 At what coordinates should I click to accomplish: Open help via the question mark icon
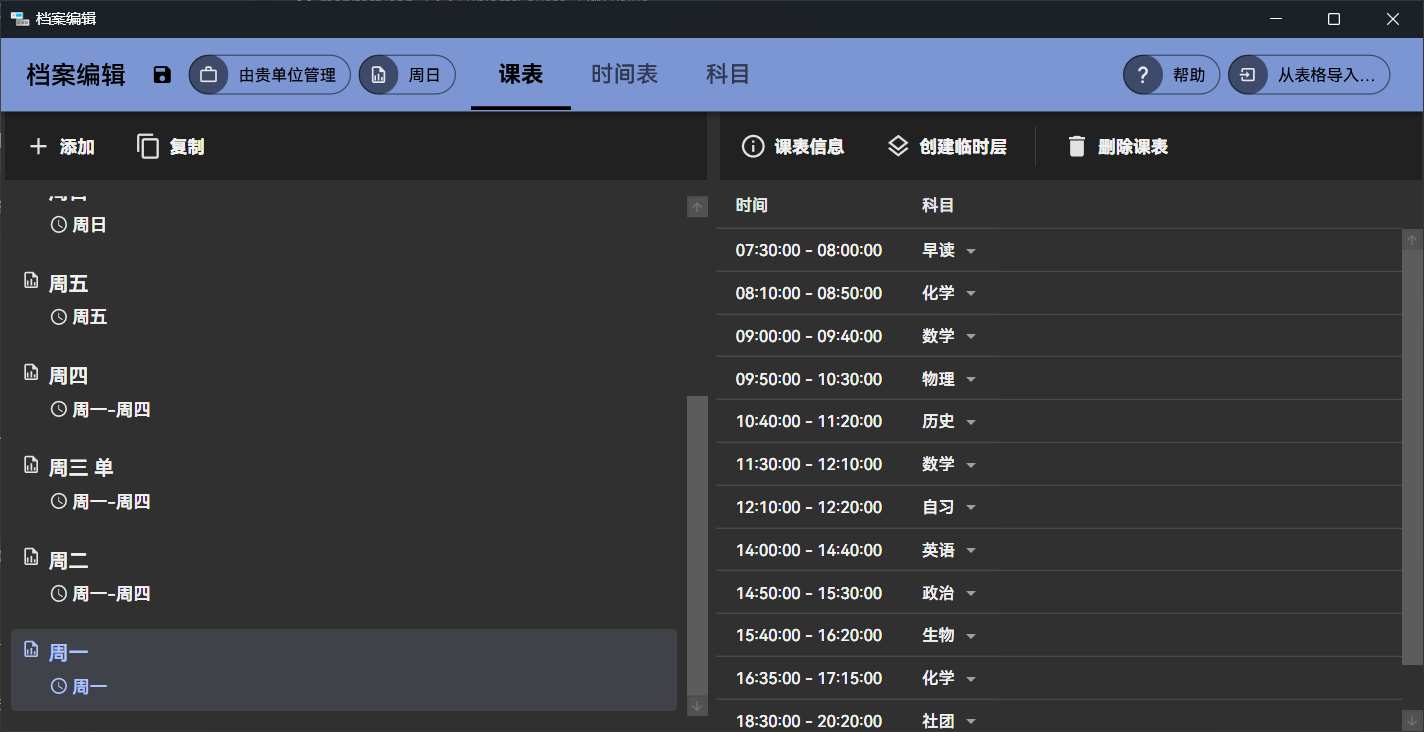pos(1142,75)
